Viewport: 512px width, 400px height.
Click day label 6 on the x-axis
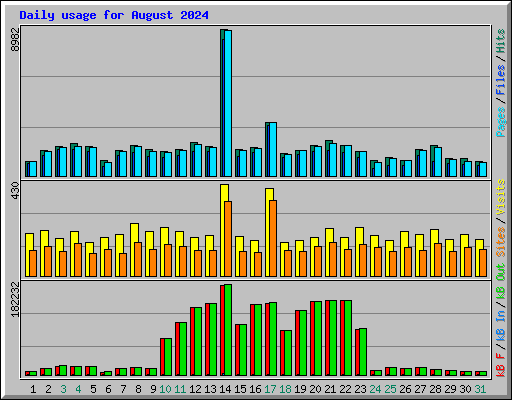tap(108, 389)
